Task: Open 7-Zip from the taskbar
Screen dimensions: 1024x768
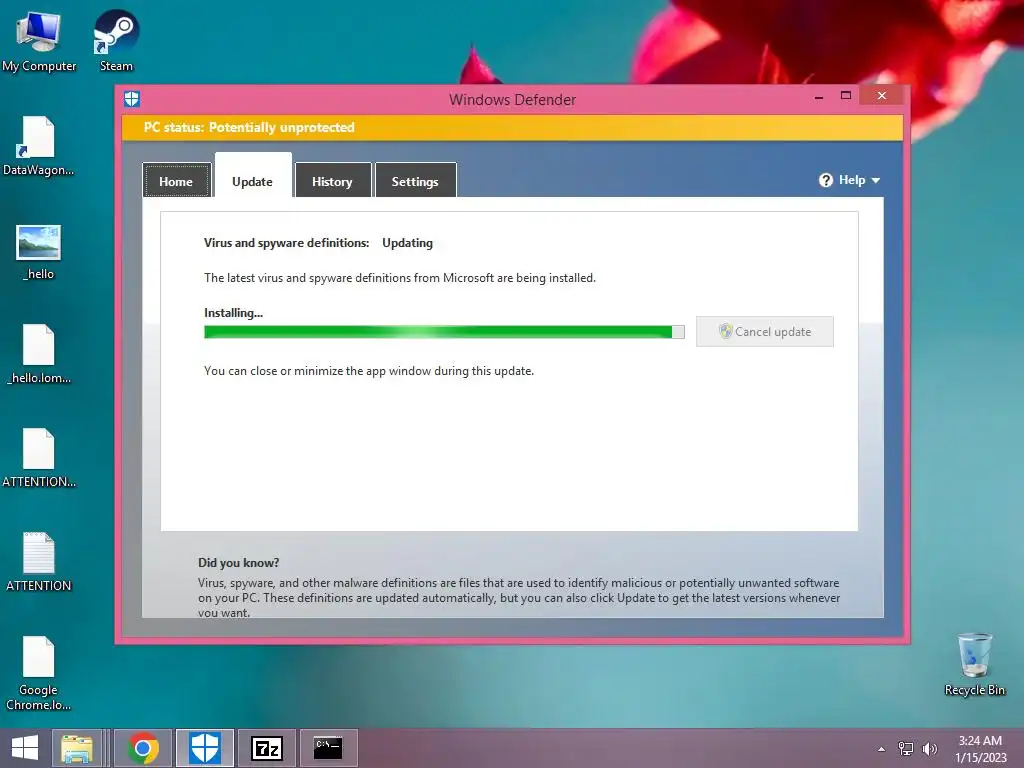Action: 266,748
